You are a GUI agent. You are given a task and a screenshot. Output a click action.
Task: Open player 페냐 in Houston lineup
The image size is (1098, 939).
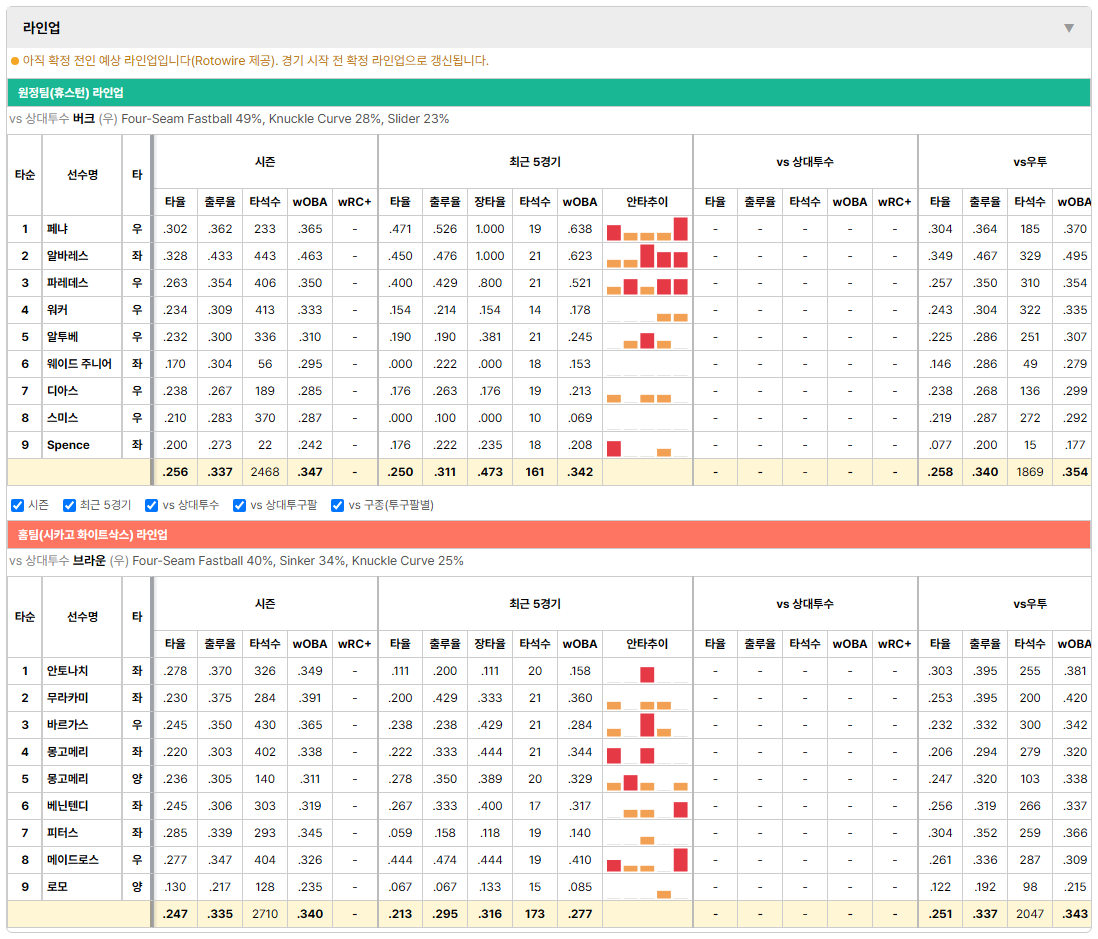tap(57, 229)
